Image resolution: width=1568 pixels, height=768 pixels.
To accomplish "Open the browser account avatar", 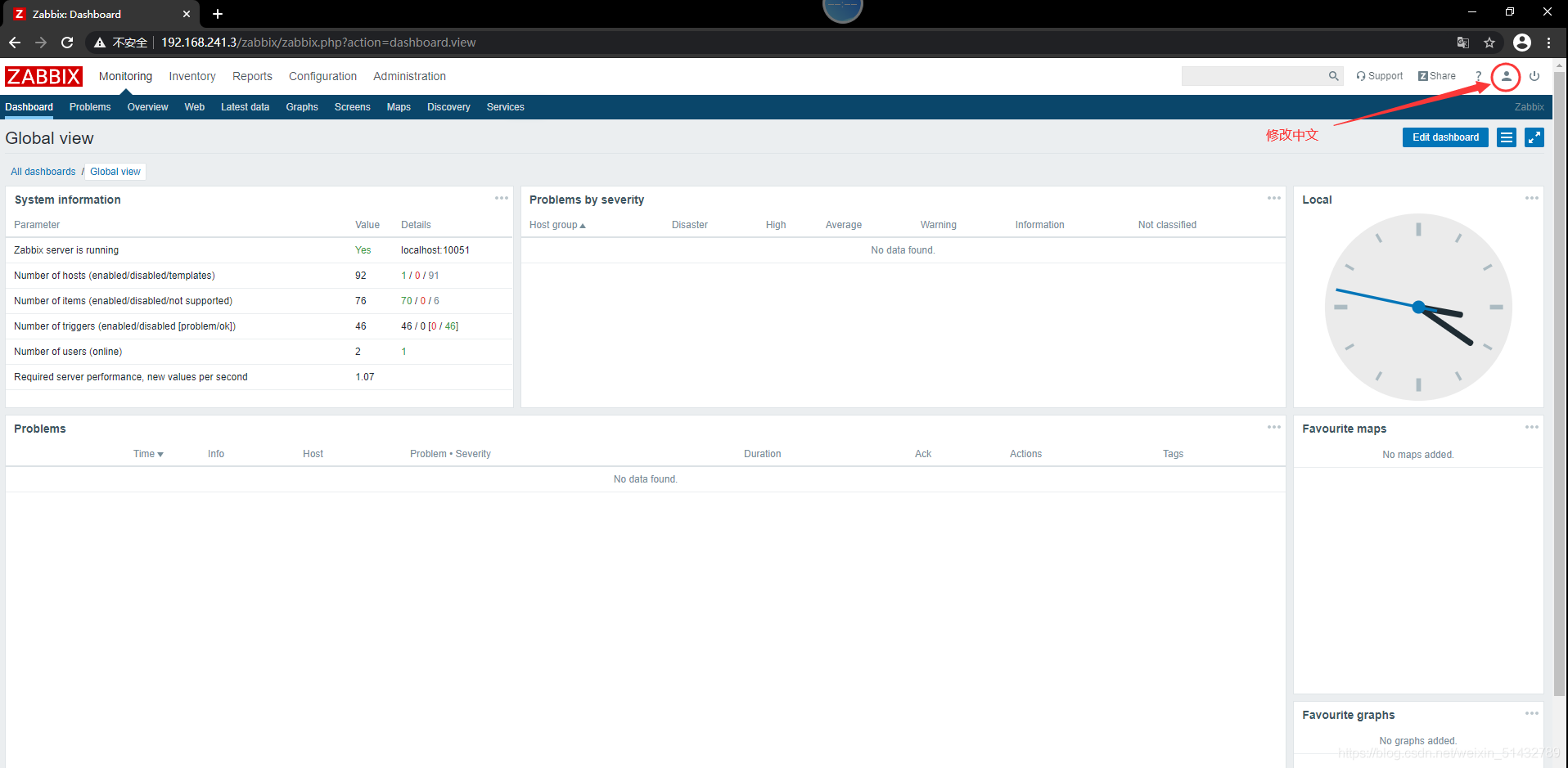I will pos(1522,43).
